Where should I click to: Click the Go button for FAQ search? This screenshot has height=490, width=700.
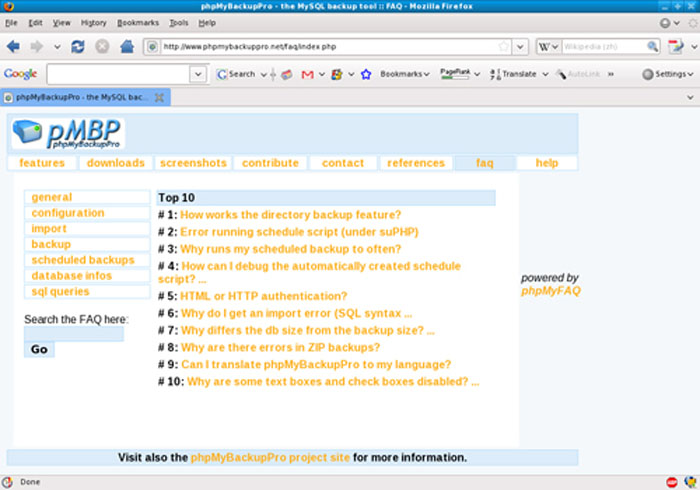point(39,349)
